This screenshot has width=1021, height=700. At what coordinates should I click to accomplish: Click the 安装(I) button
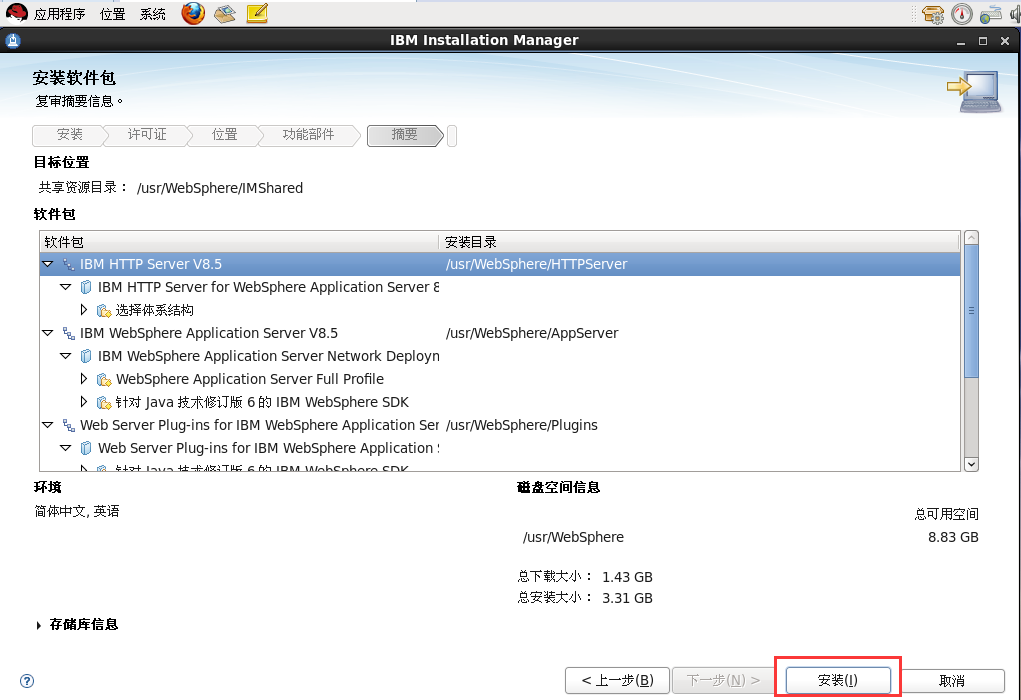tap(837, 680)
